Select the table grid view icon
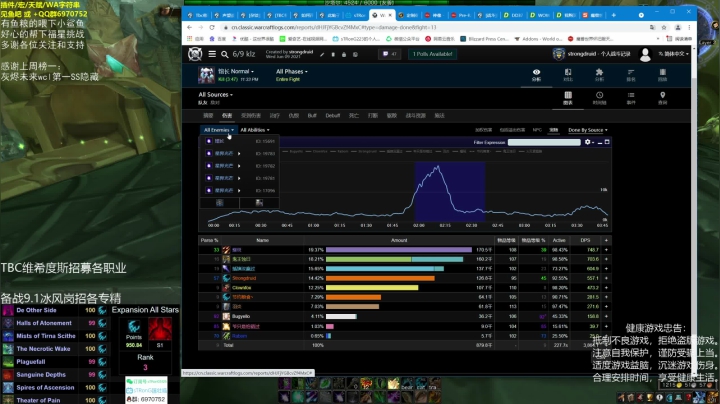 click(x=568, y=98)
